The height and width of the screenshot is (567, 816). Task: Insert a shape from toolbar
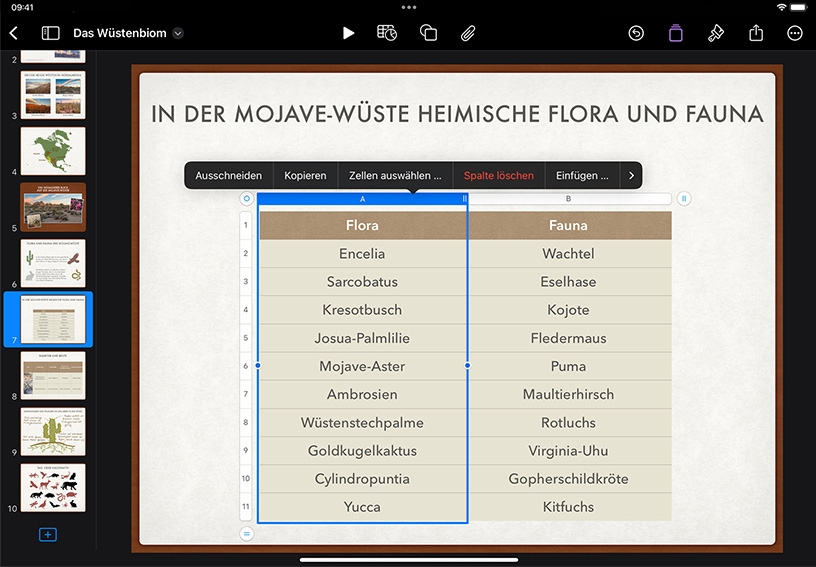428,33
